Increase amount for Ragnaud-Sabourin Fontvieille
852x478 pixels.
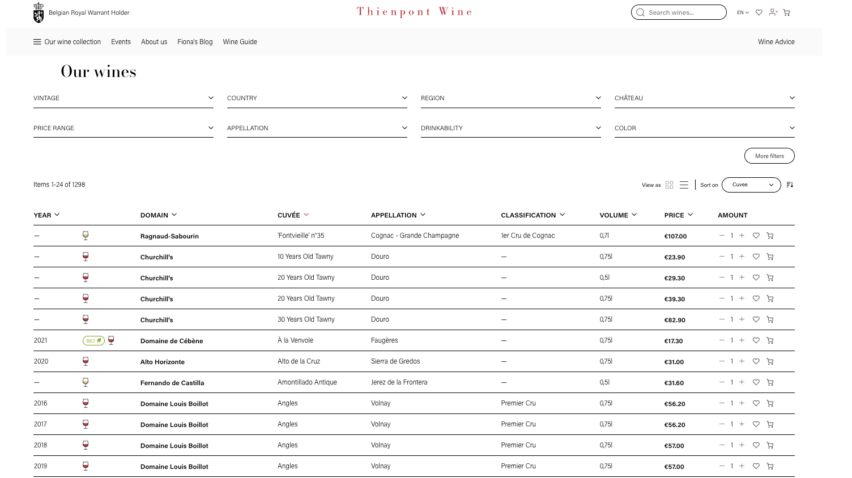742,236
